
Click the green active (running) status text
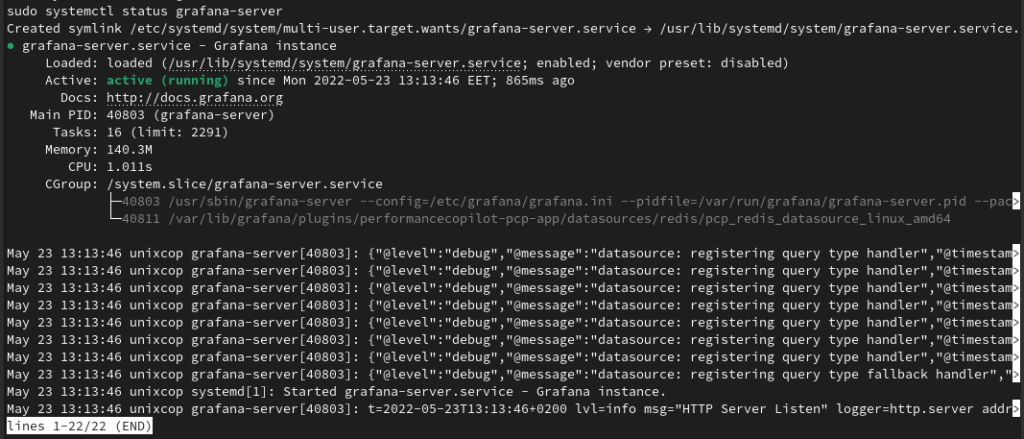click(168, 80)
